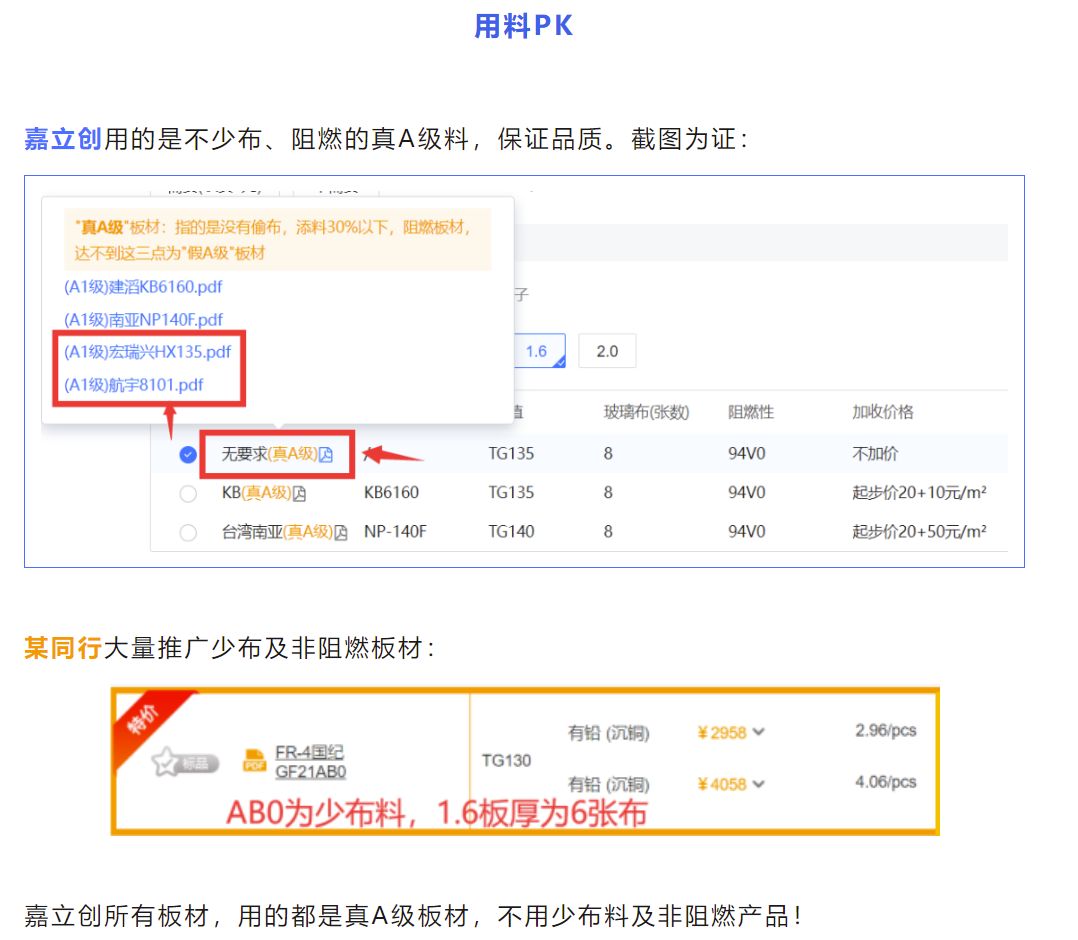This screenshot has height=940, width=1078.
Task: Click the TG130 text in competitor box
Action: [506, 761]
